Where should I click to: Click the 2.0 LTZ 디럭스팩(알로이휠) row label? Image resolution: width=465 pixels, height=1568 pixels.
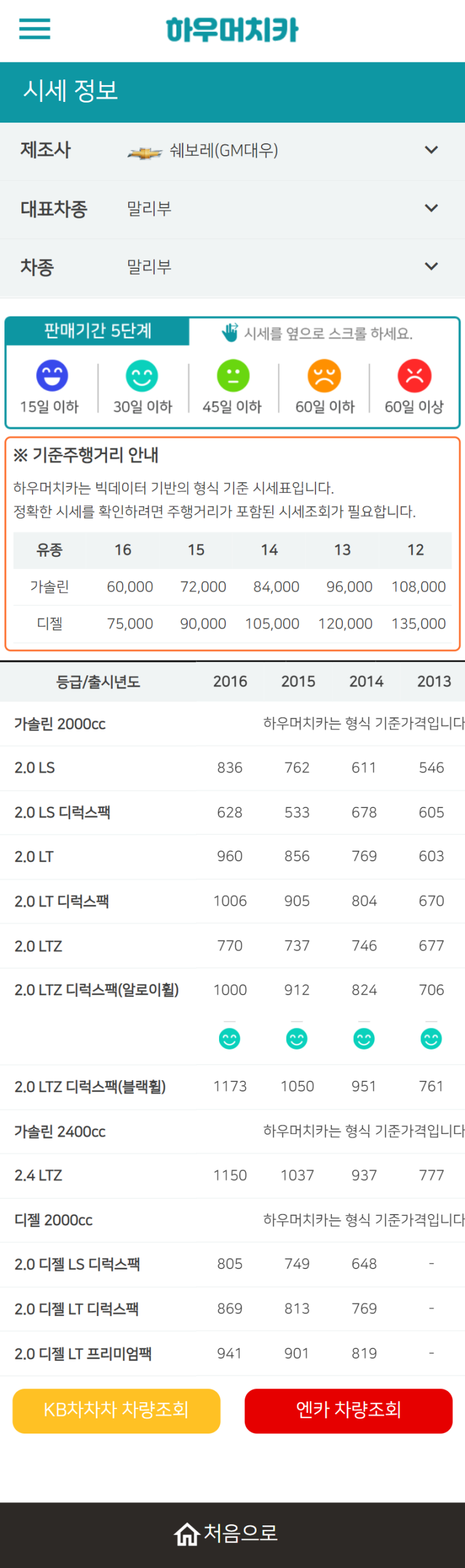pyautogui.click(x=97, y=990)
